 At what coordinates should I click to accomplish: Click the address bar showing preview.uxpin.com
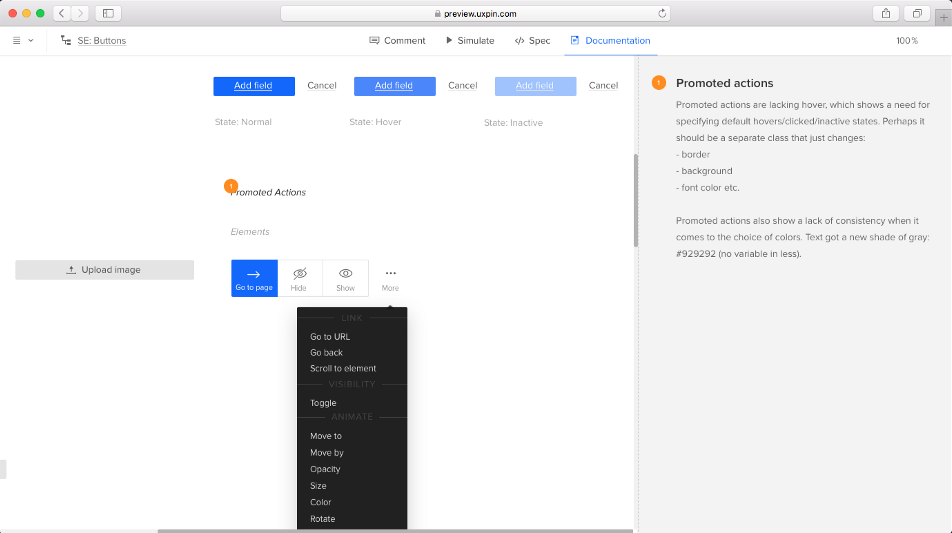click(475, 13)
